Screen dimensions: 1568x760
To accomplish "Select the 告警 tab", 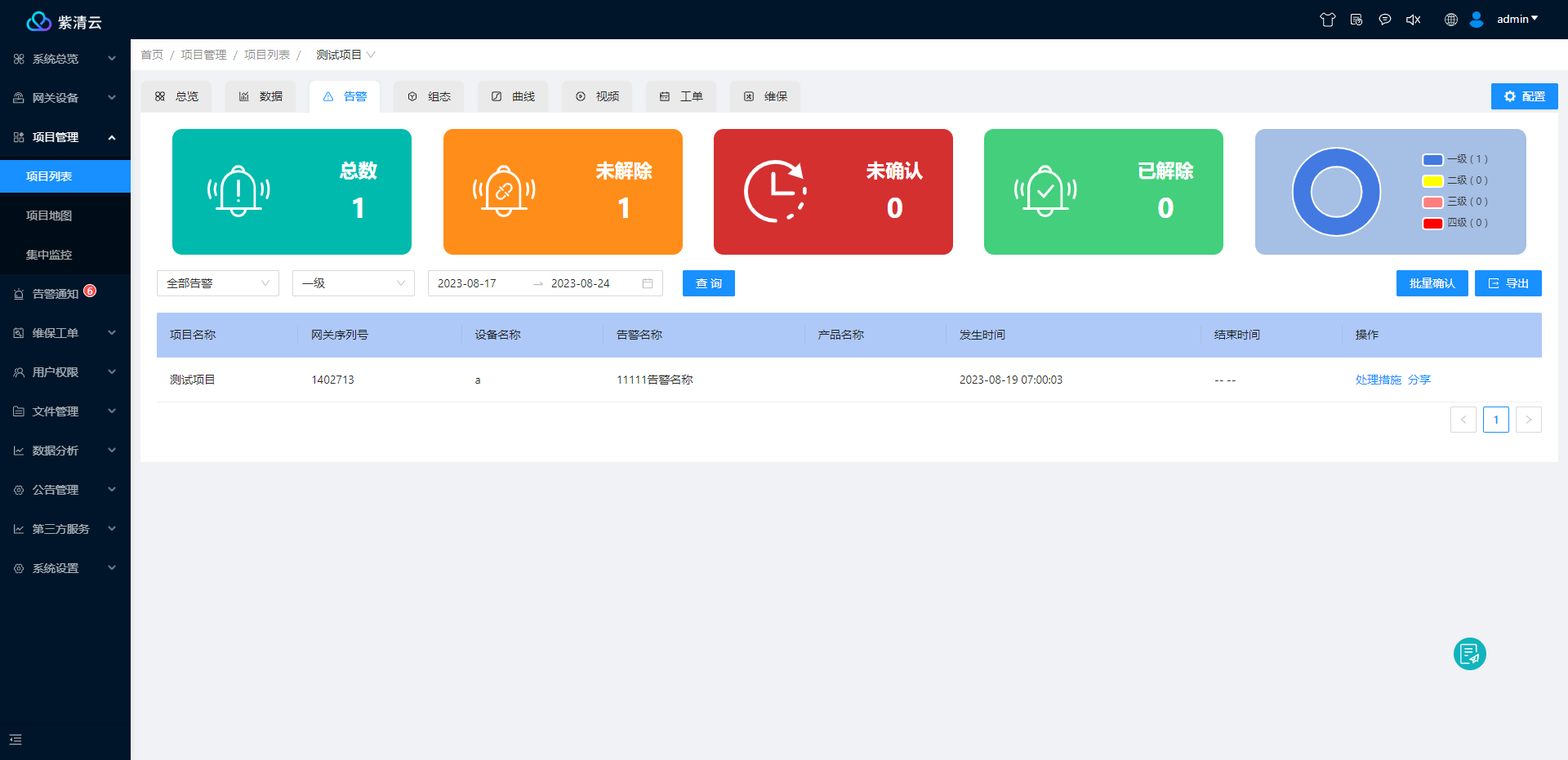I will (x=345, y=96).
